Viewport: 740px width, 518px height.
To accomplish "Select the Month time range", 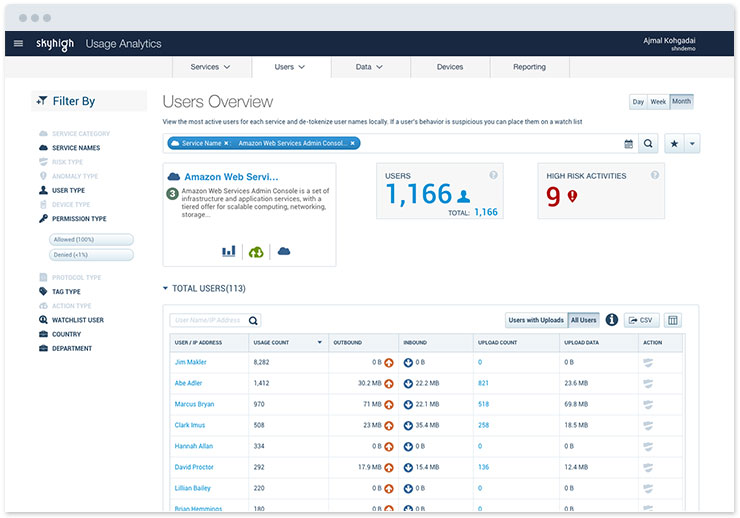I will pos(681,101).
